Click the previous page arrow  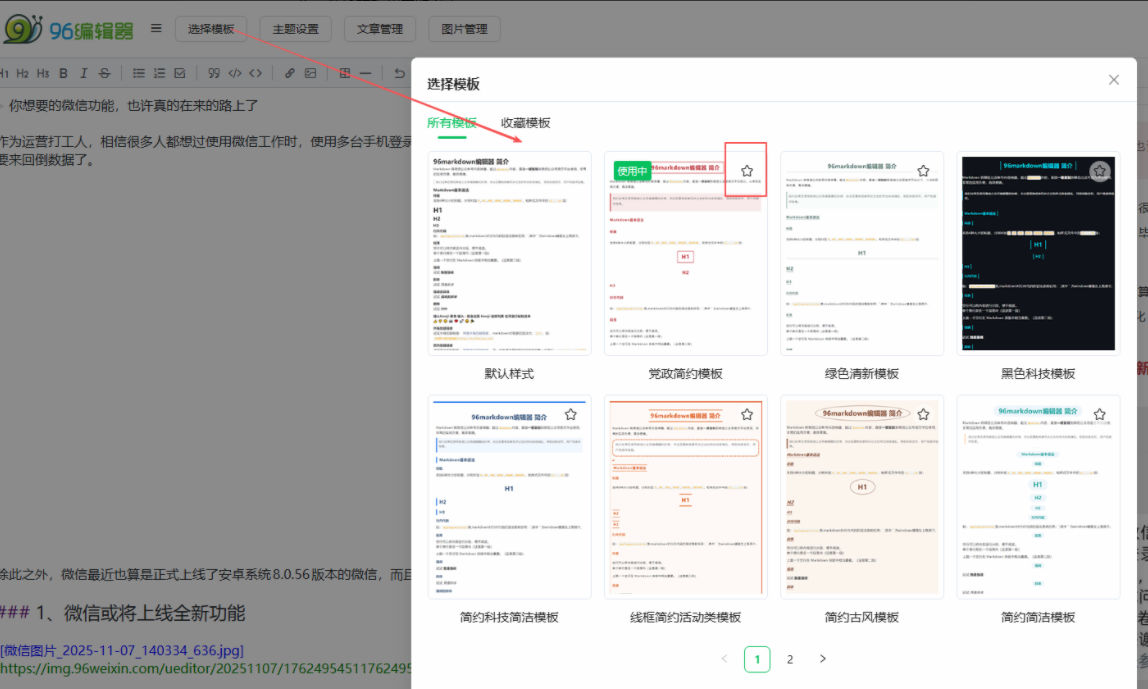point(724,659)
